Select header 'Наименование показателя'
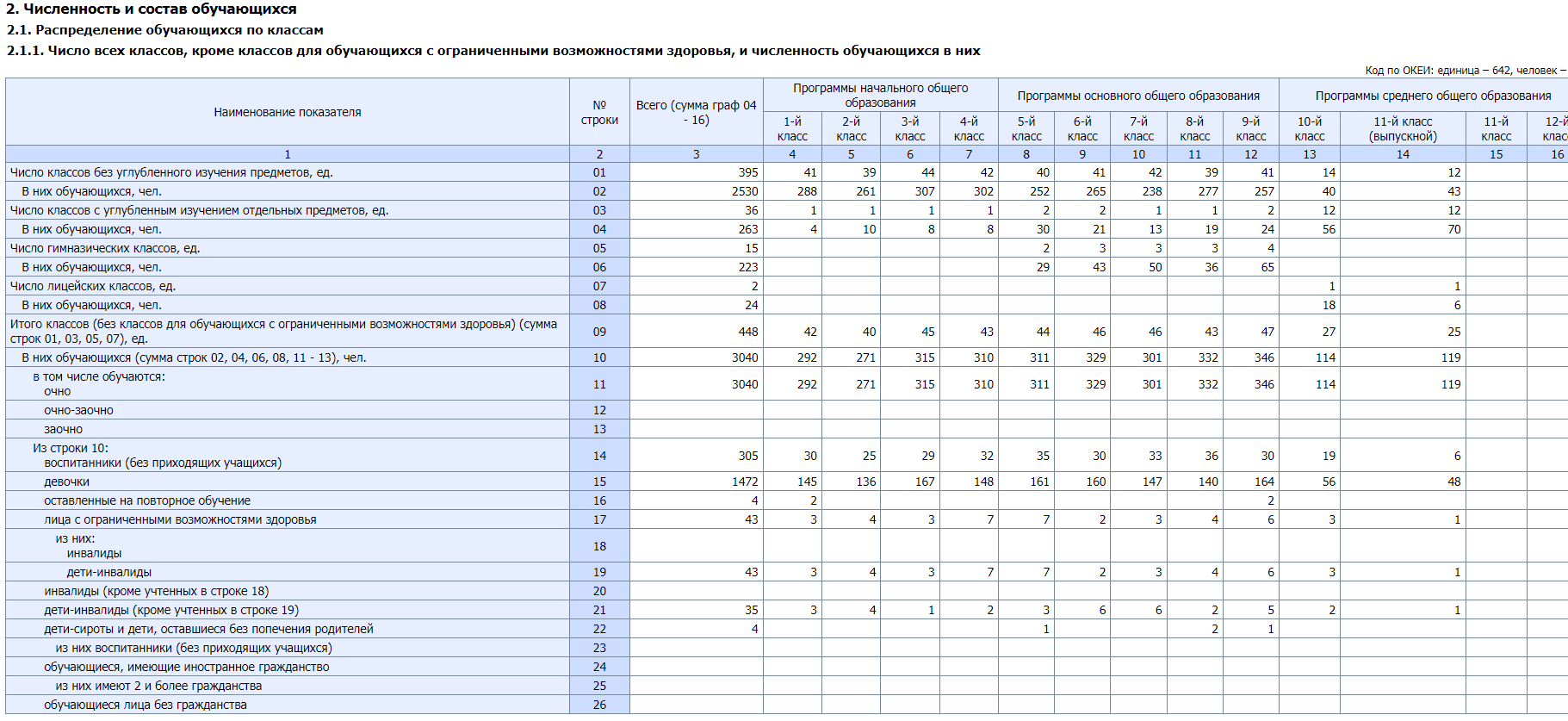Viewport: 1568px width, 721px height. pos(288,112)
